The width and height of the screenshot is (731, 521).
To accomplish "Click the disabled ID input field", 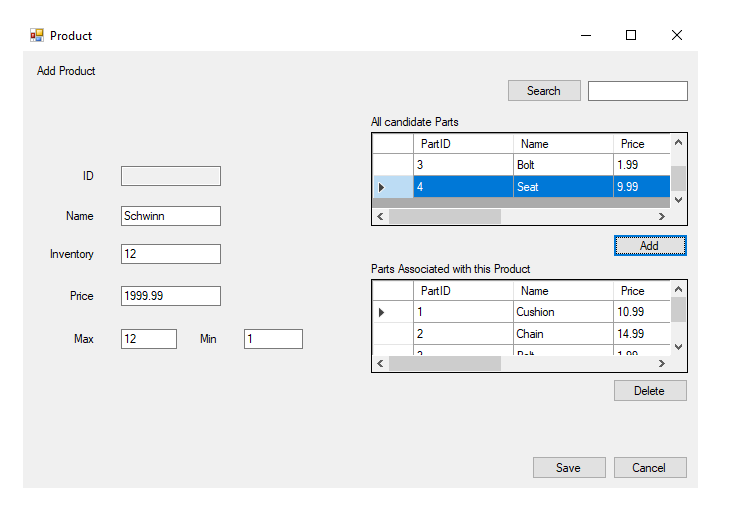I will coord(171,176).
